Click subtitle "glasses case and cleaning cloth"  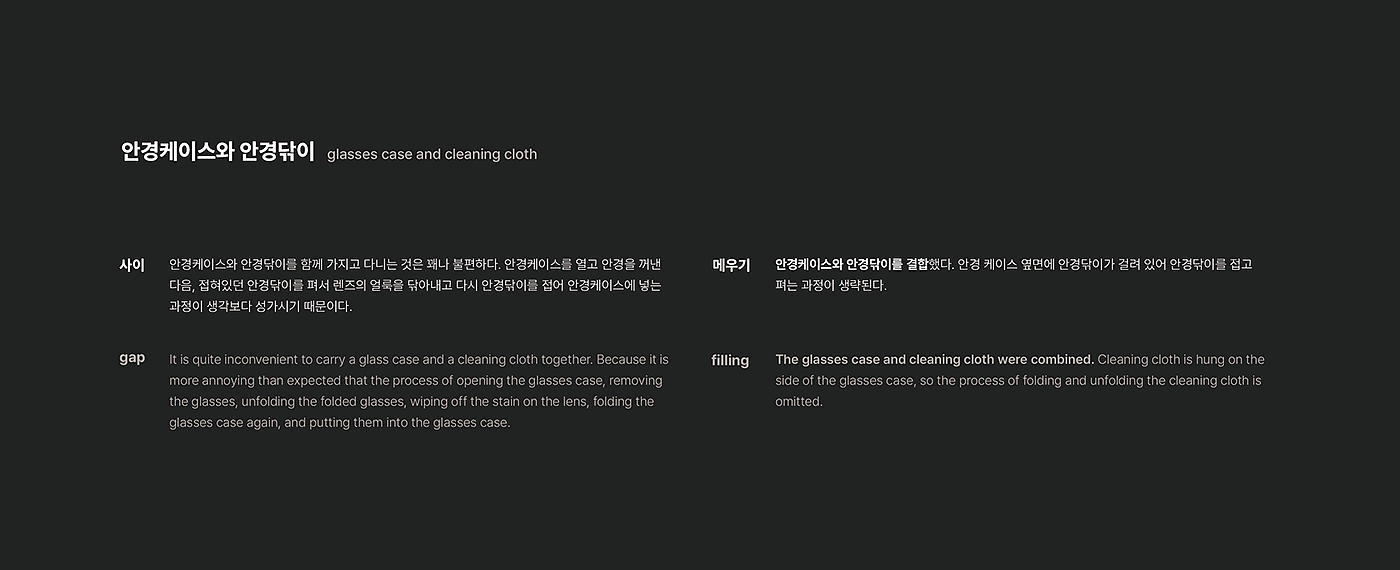(x=432, y=154)
